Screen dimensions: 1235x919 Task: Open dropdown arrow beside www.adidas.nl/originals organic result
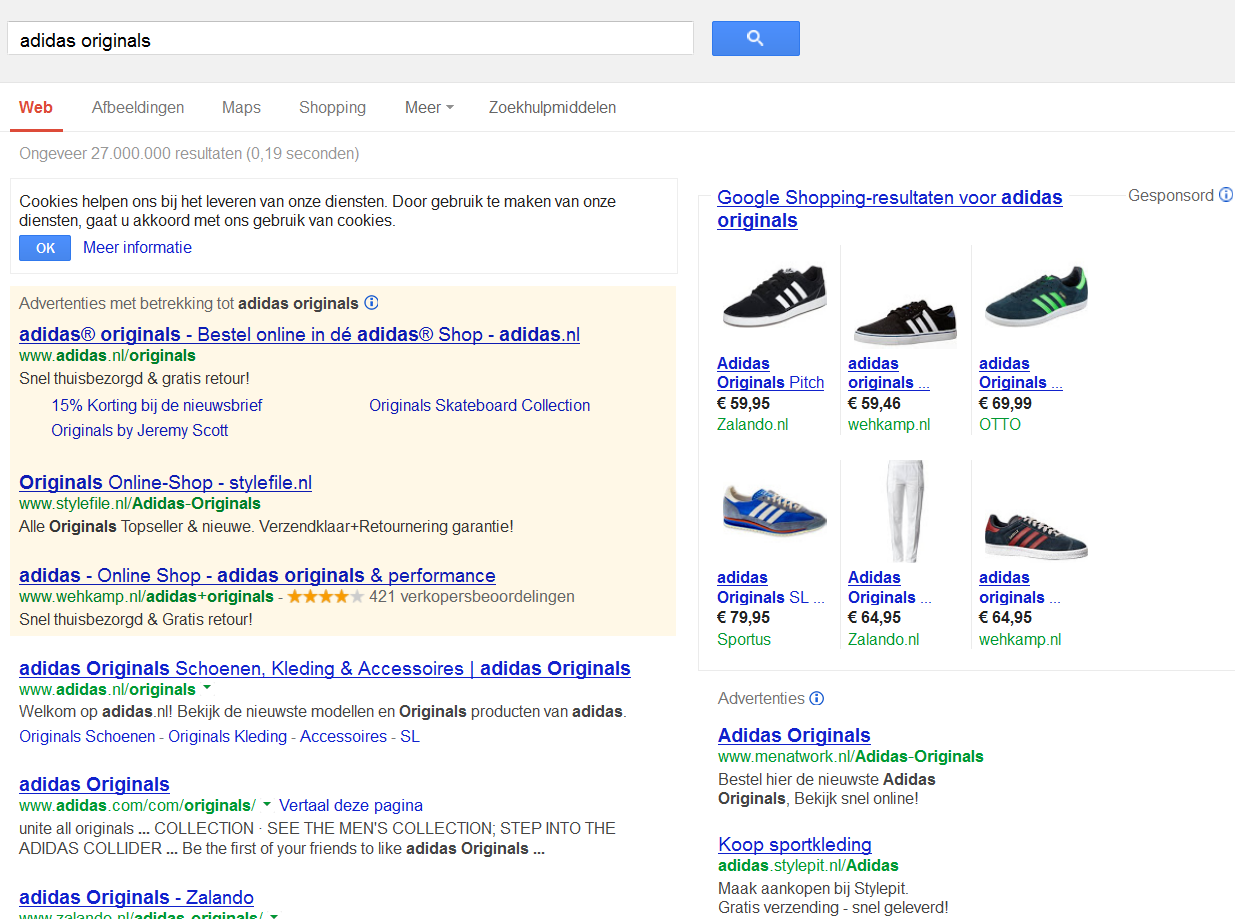(207, 689)
